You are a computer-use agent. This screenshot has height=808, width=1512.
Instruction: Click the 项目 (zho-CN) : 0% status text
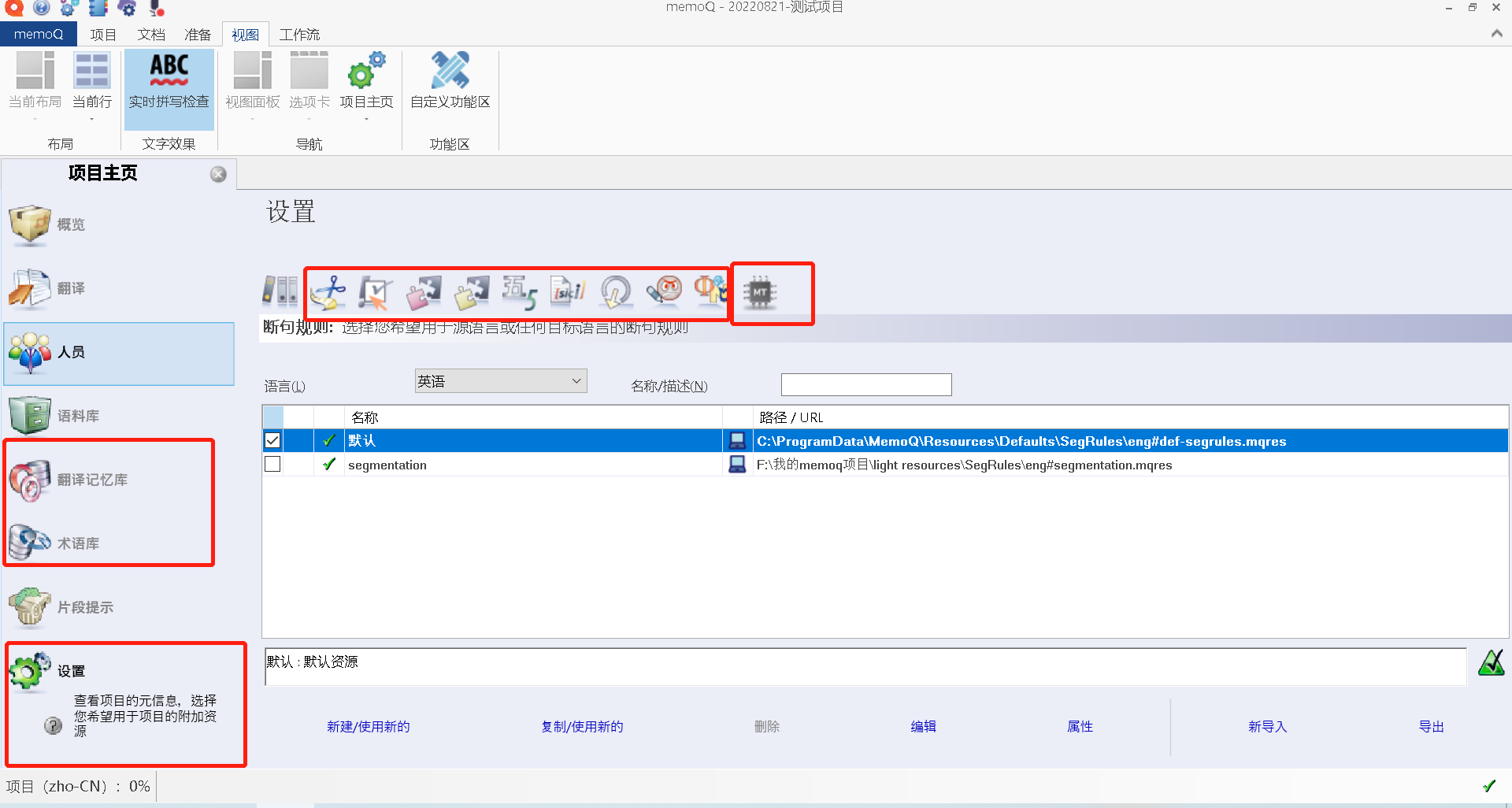(x=78, y=786)
